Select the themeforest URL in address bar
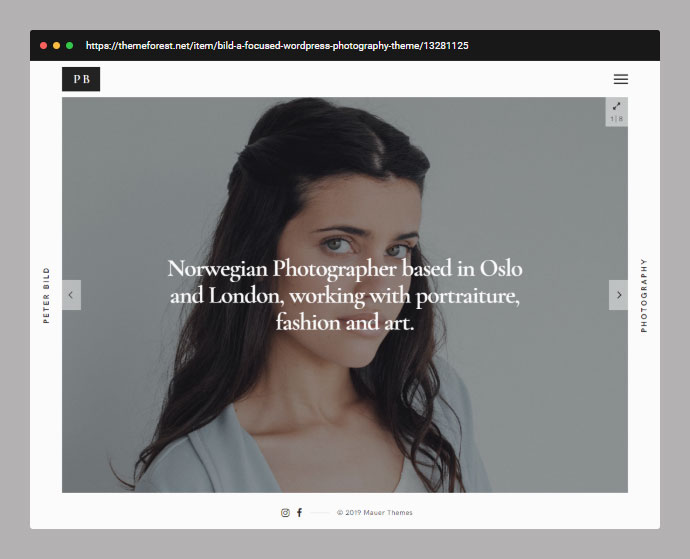The width and height of the screenshot is (690, 559). [277, 46]
